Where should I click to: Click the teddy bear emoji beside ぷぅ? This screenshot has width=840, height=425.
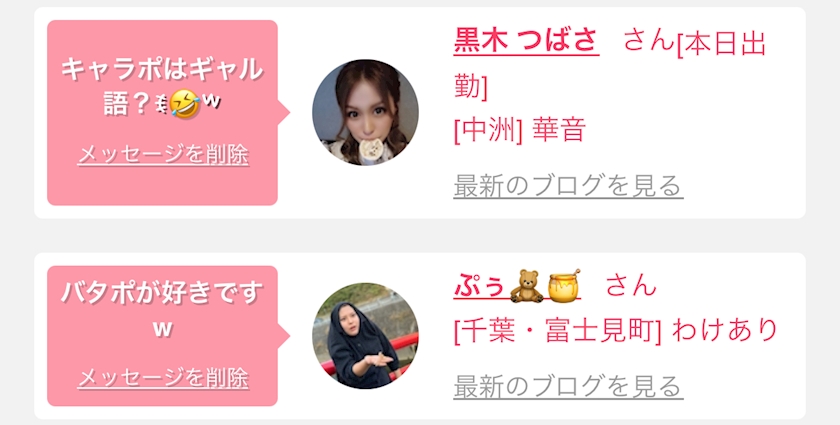point(526,285)
